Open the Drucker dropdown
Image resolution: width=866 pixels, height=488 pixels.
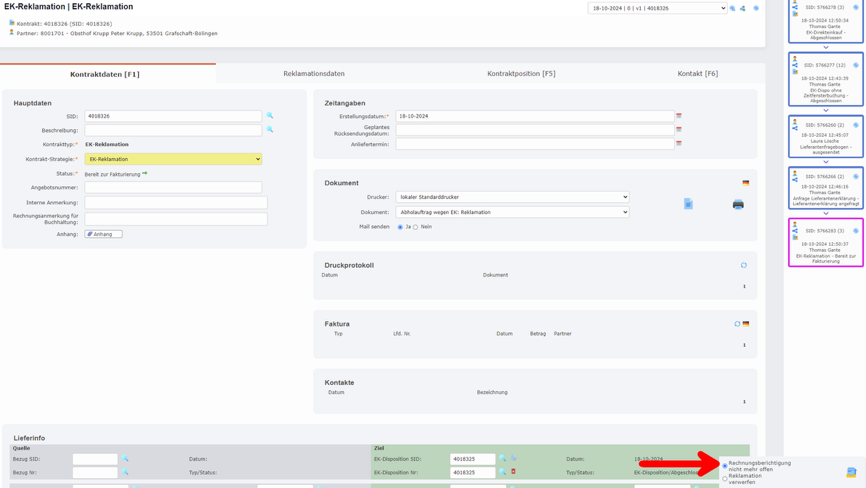512,197
